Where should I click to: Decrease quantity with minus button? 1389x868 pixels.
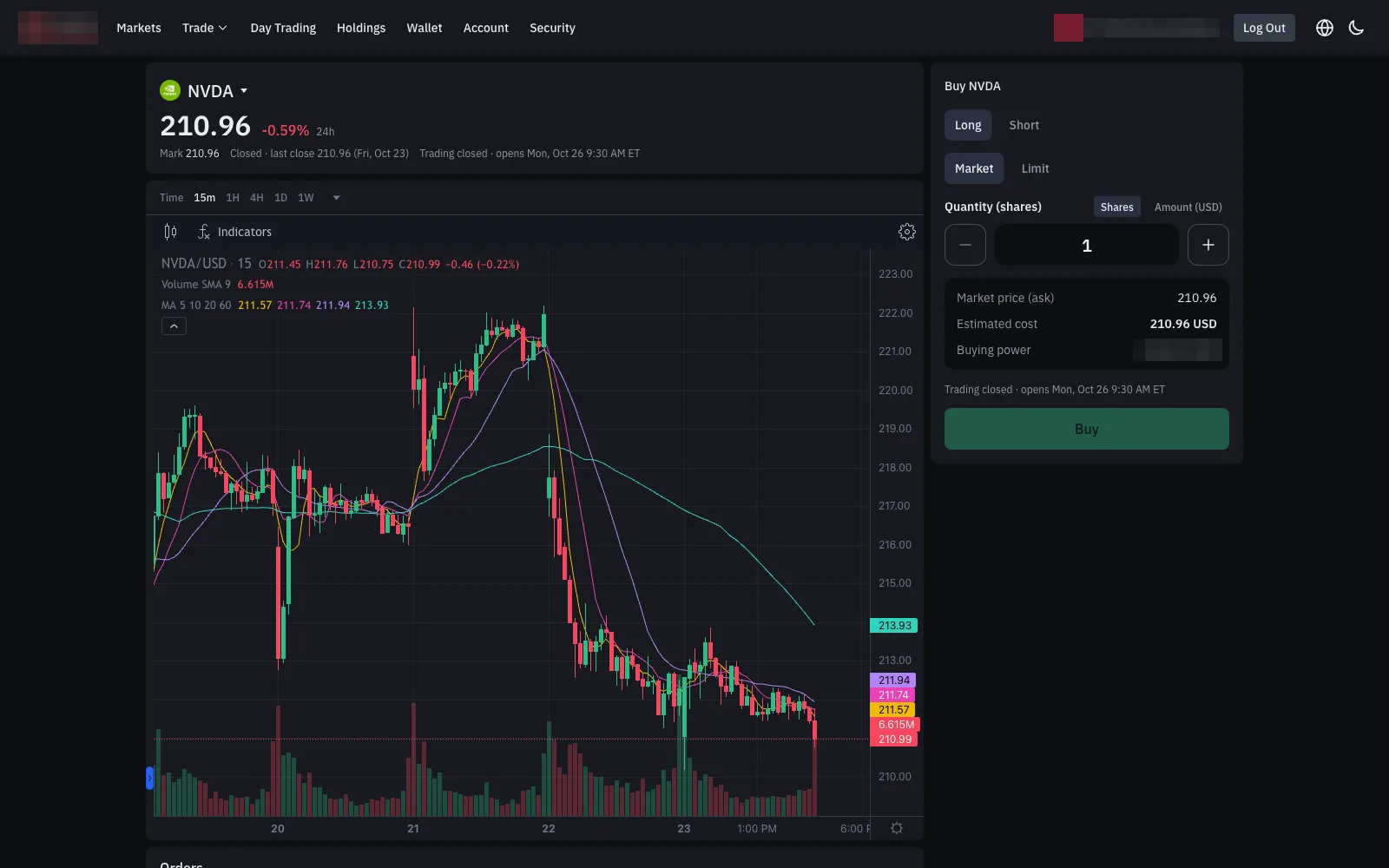pos(965,245)
